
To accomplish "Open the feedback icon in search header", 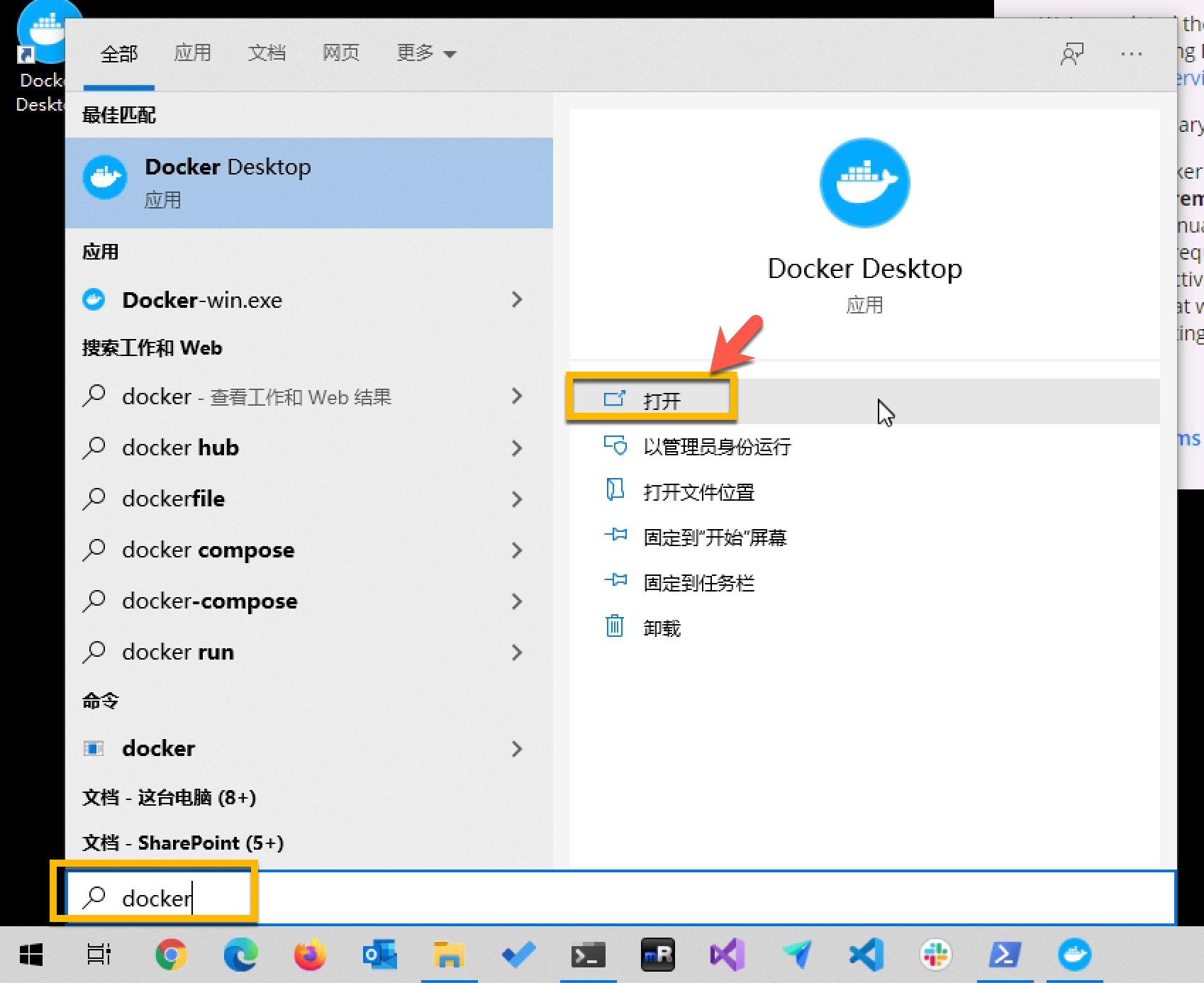I will [x=1071, y=53].
